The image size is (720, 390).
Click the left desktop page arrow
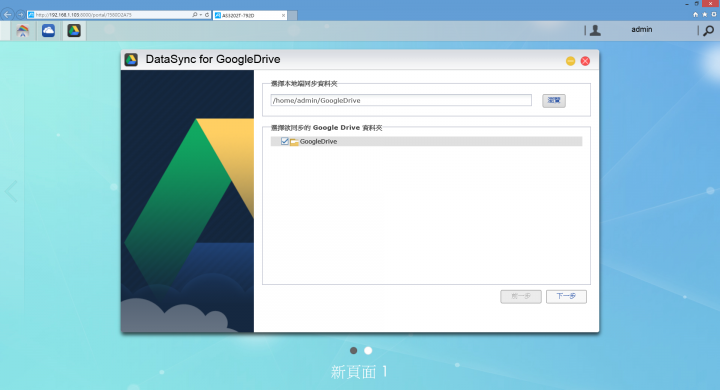click(11, 191)
